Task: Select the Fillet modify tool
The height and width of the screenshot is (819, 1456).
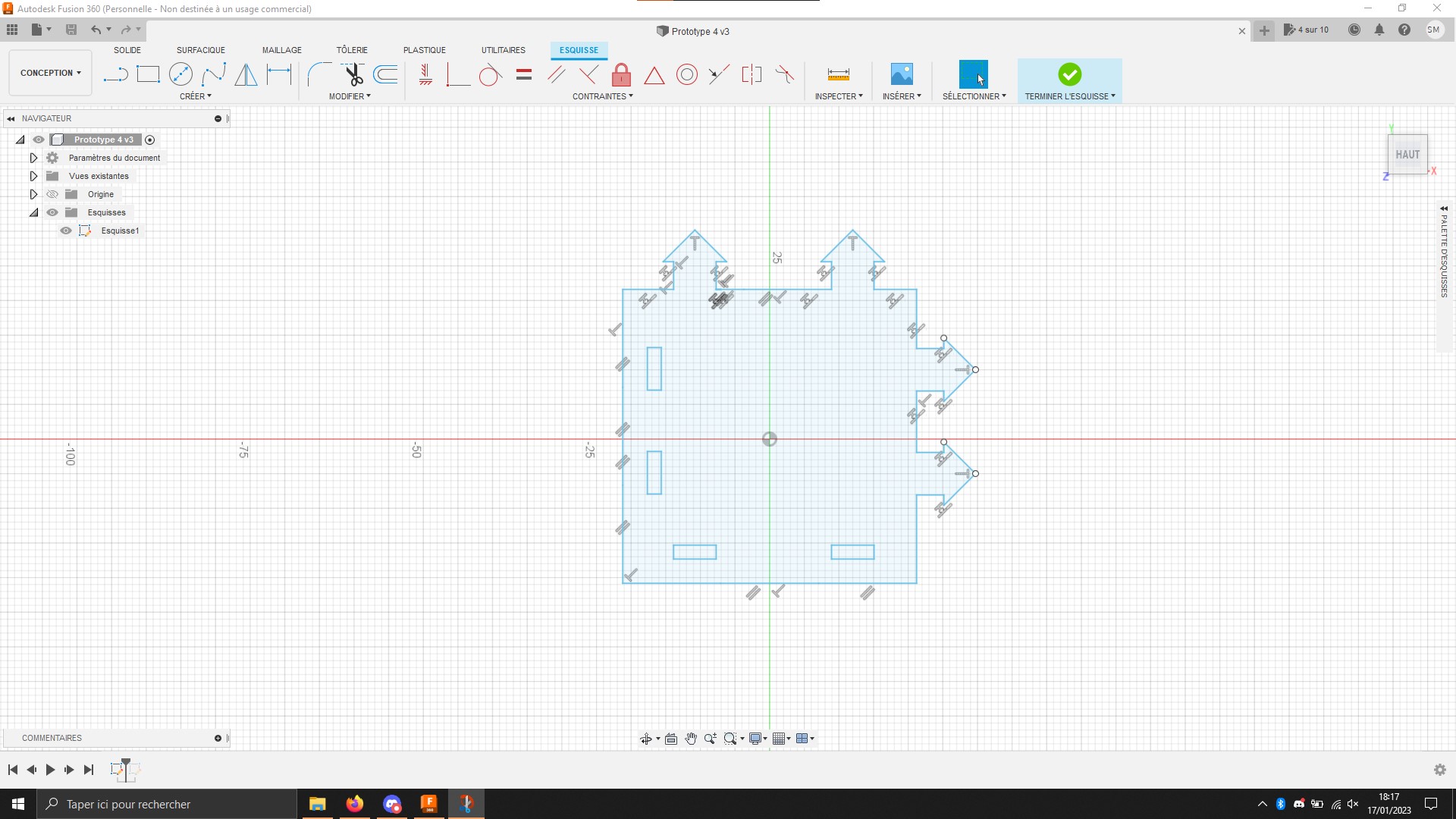Action: tap(319, 74)
